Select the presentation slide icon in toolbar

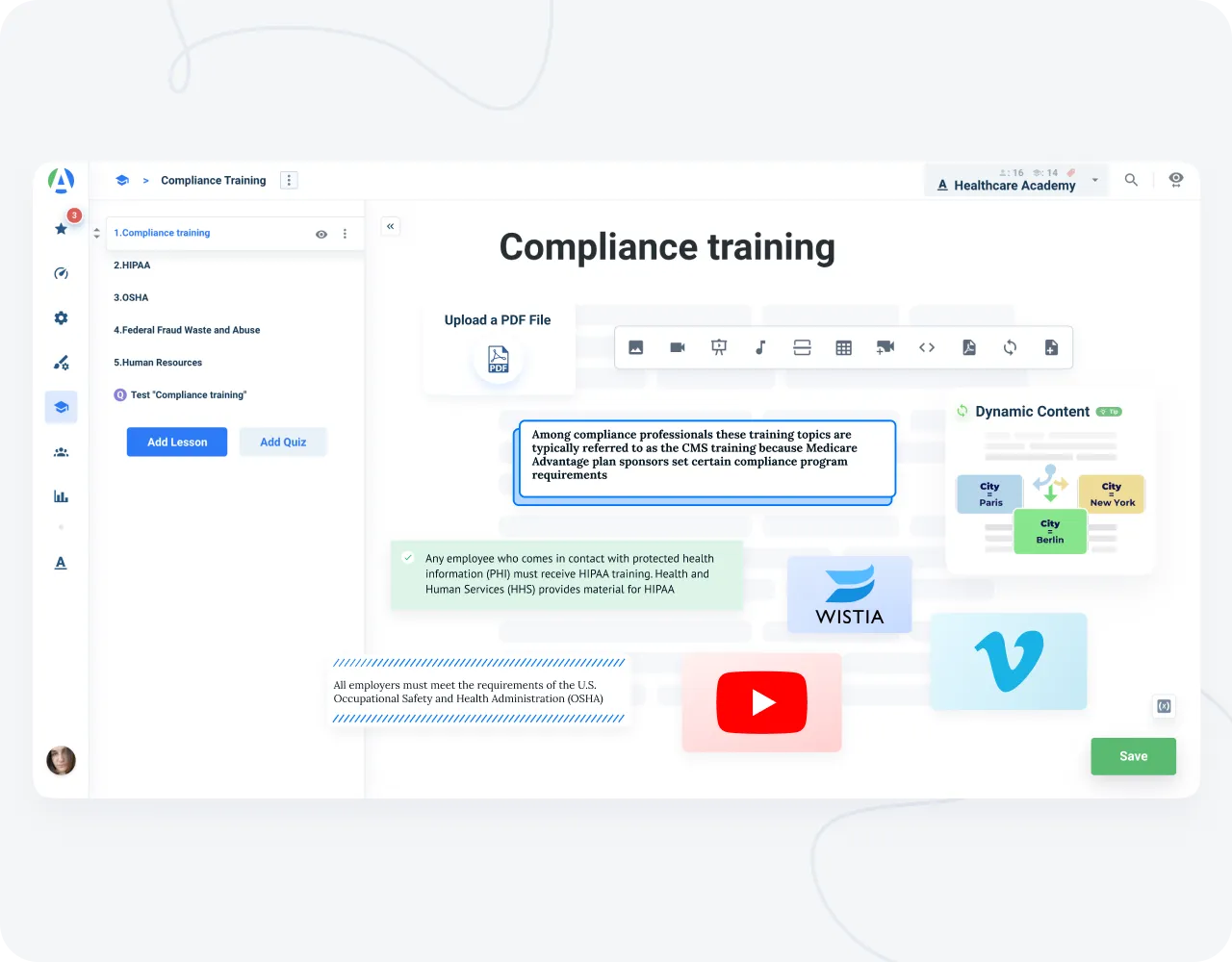[x=719, y=347]
